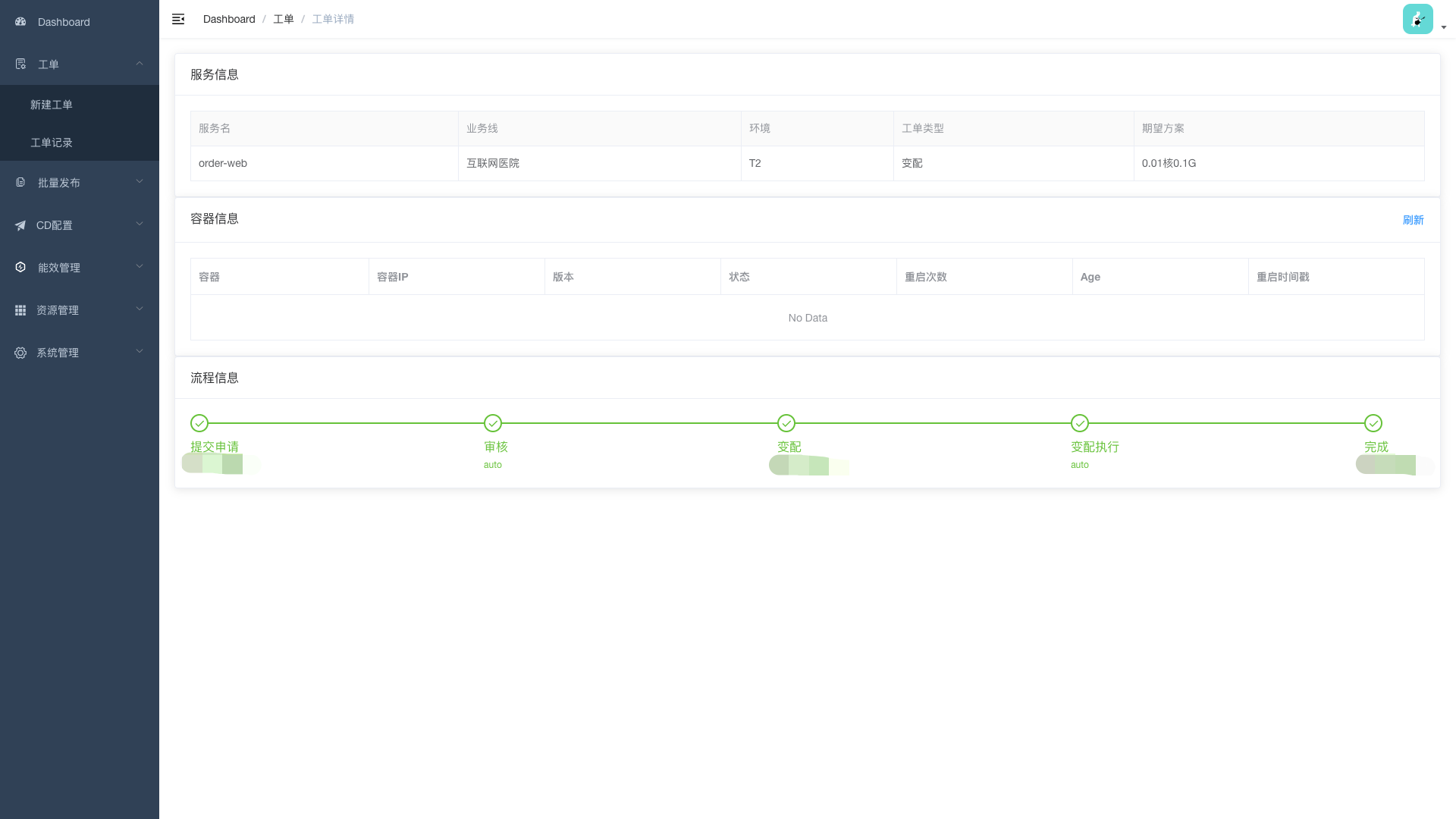The width and height of the screenshot is (1456, 819).
Task: Collapse the 工单 submenu chevron
Action: 140,64
